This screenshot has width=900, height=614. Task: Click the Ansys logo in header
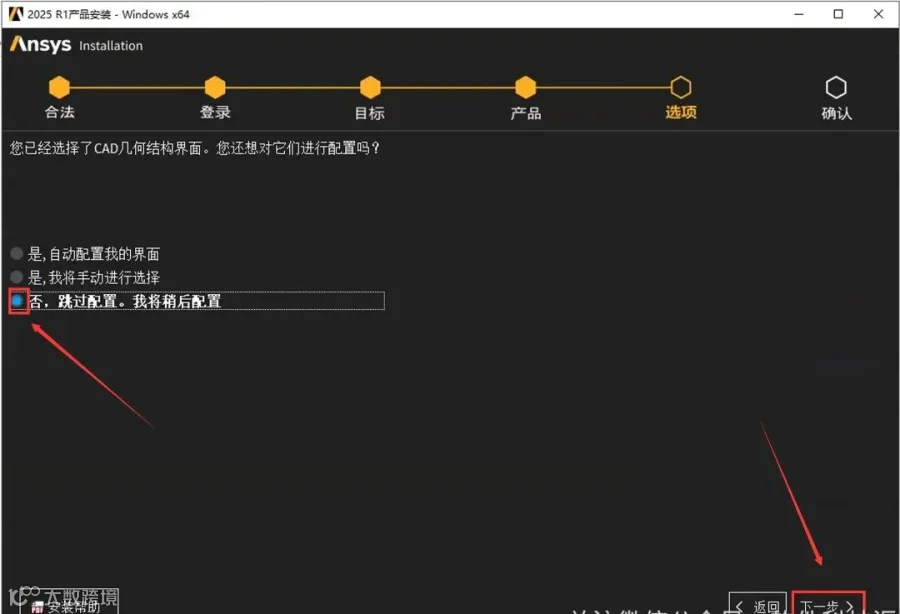click(41, 44)
